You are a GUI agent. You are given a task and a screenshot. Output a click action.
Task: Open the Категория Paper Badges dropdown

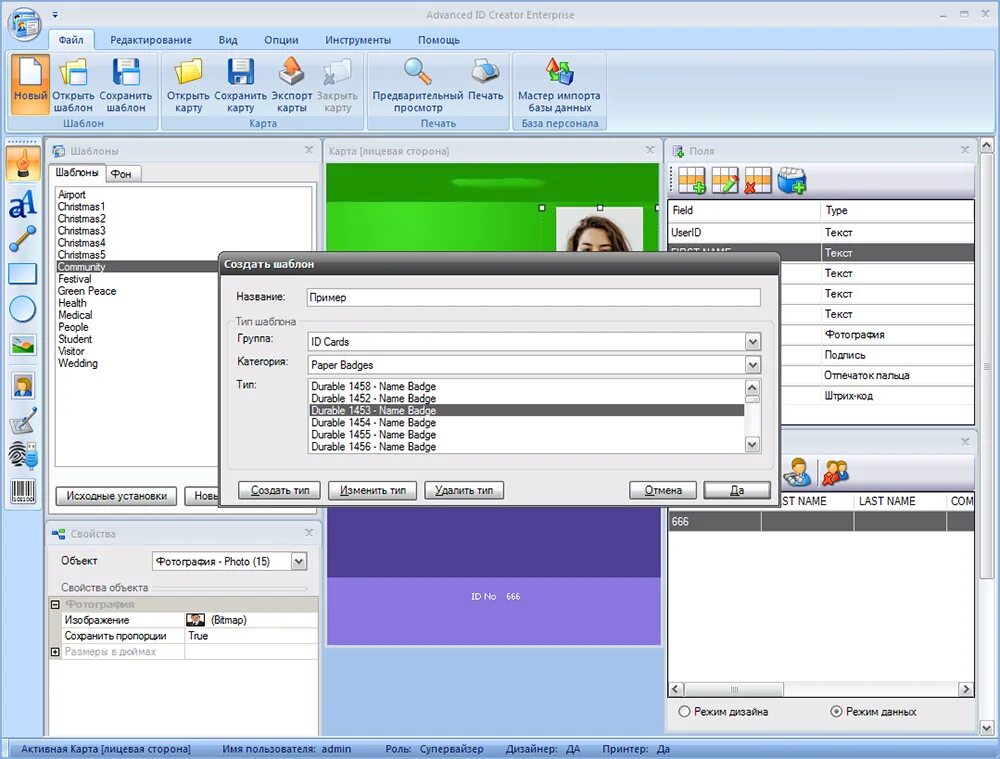click(753, 365)
